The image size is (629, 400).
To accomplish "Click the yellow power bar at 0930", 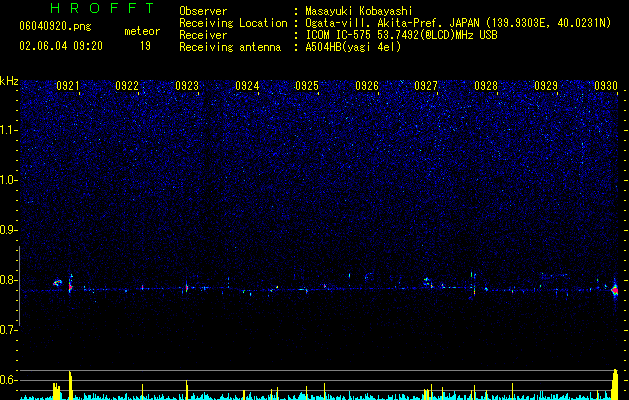I will tap(615, 384).
